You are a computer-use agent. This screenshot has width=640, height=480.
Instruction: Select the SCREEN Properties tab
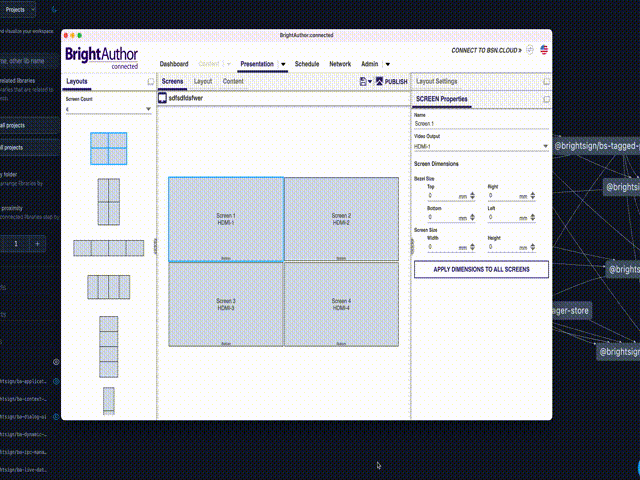click(x=442, y=99)
